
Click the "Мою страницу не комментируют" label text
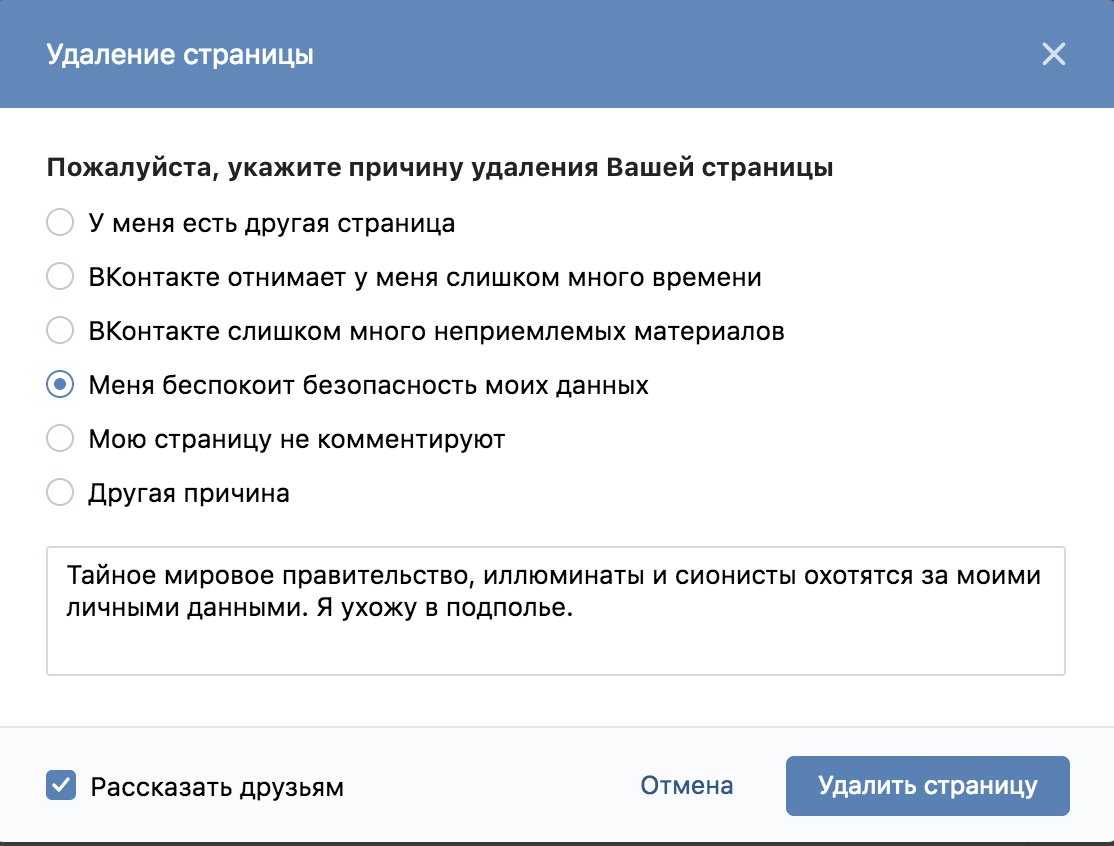[x=297, y=439]
